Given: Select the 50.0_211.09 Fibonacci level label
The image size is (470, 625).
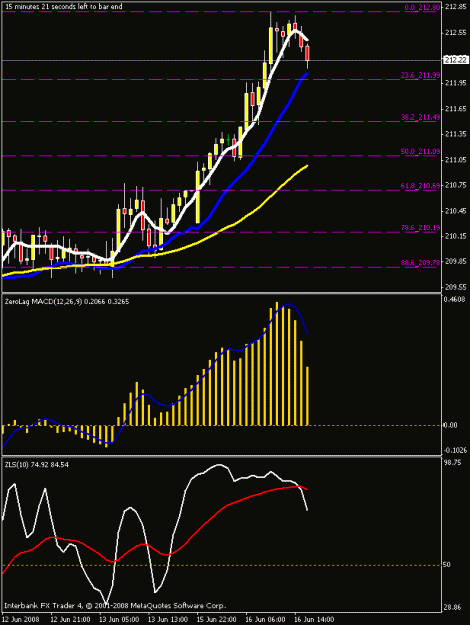Looking at the screenshot, I should (420, 151).
